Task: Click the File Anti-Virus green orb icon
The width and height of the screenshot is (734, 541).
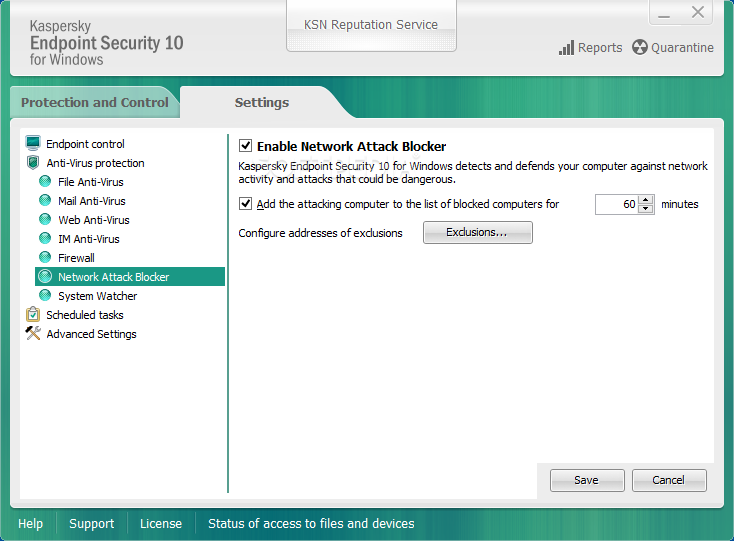Action: pyautogui.click(x=45, y=182)
